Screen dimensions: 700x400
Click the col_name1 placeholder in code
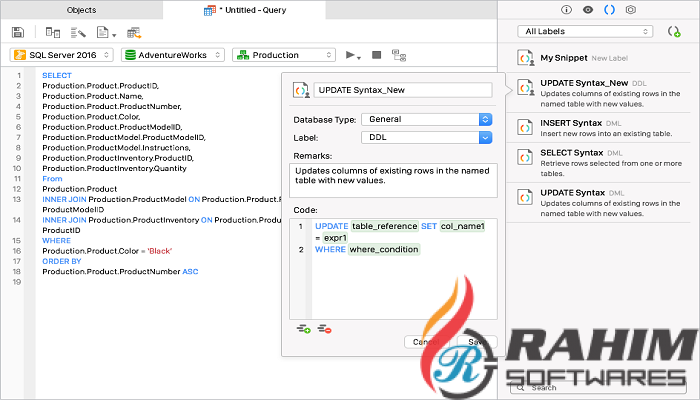coord(462,226)
